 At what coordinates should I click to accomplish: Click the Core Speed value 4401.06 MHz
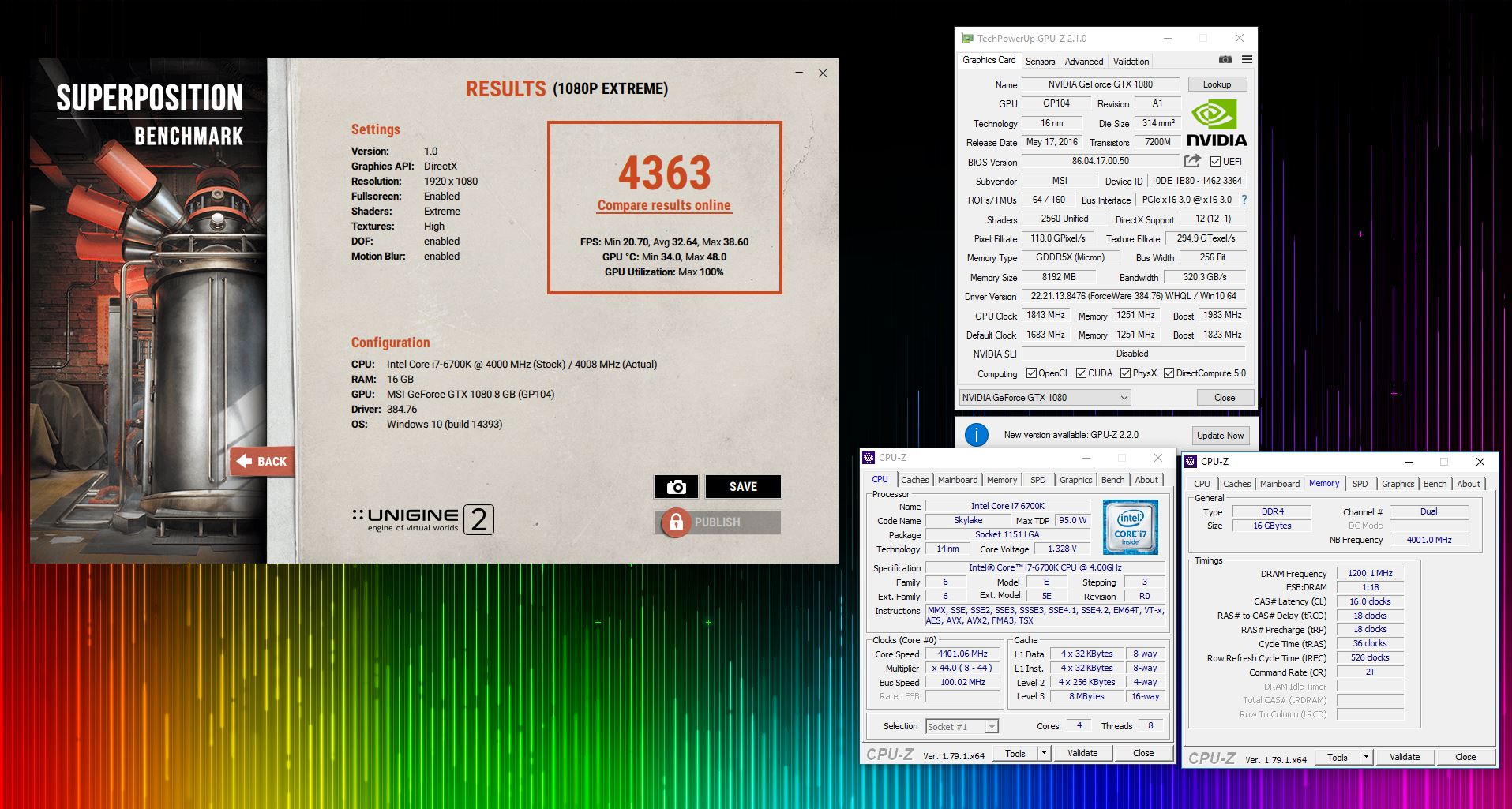tap(962, 654)
